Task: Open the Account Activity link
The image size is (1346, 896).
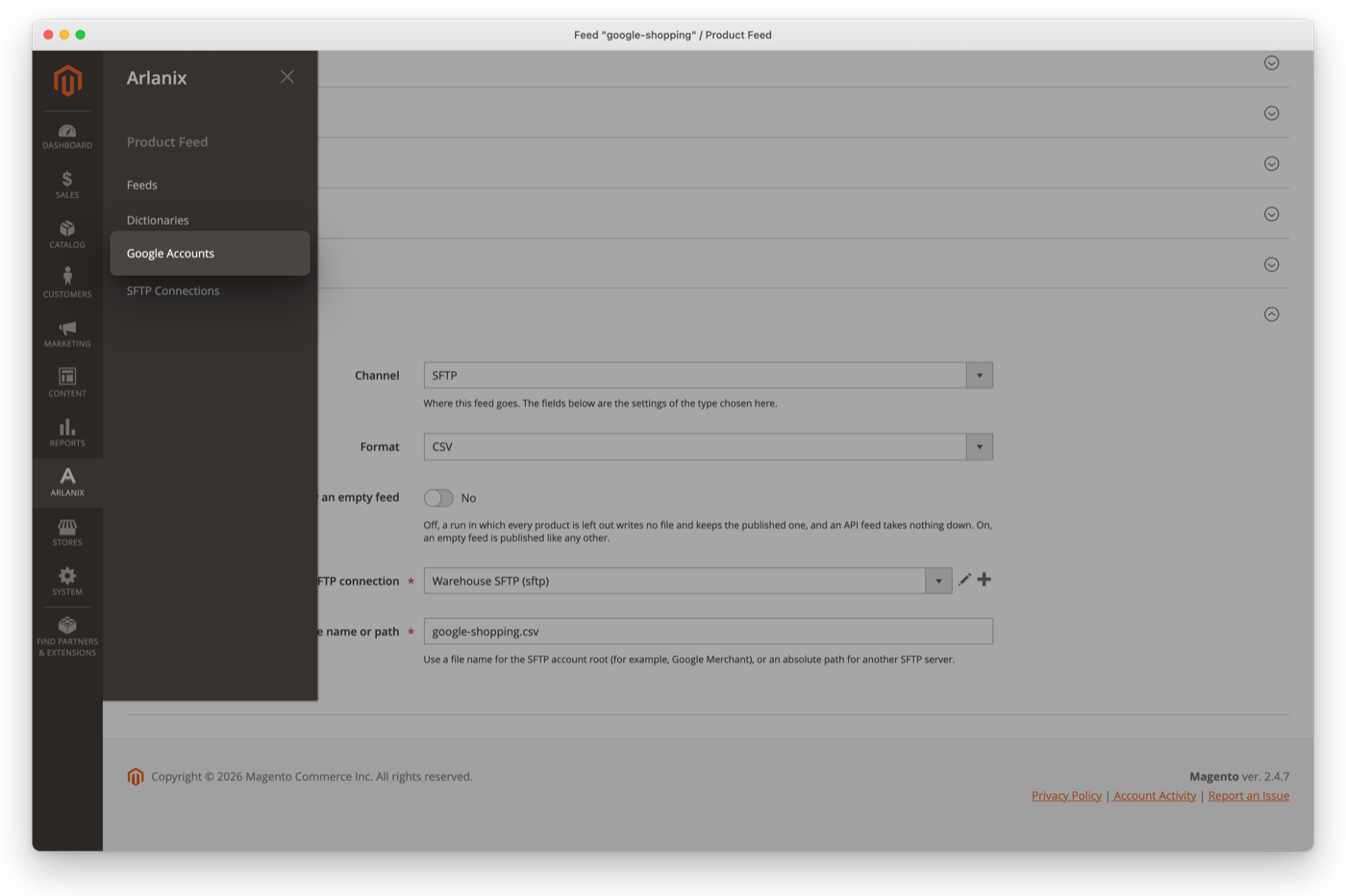Action: (1155, 796)
